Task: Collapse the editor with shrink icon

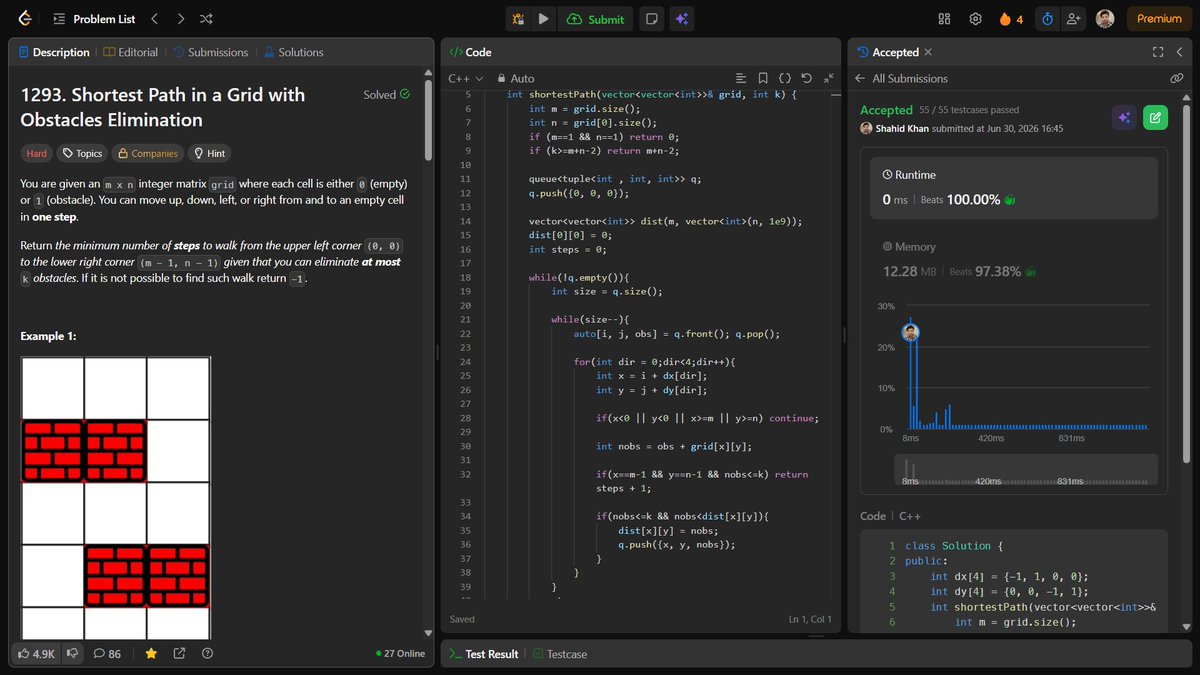Action: click(x=828, y=78)
